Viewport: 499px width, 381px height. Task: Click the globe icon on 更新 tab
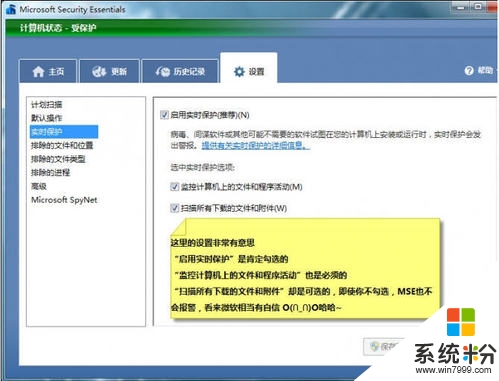coord(99,71)
